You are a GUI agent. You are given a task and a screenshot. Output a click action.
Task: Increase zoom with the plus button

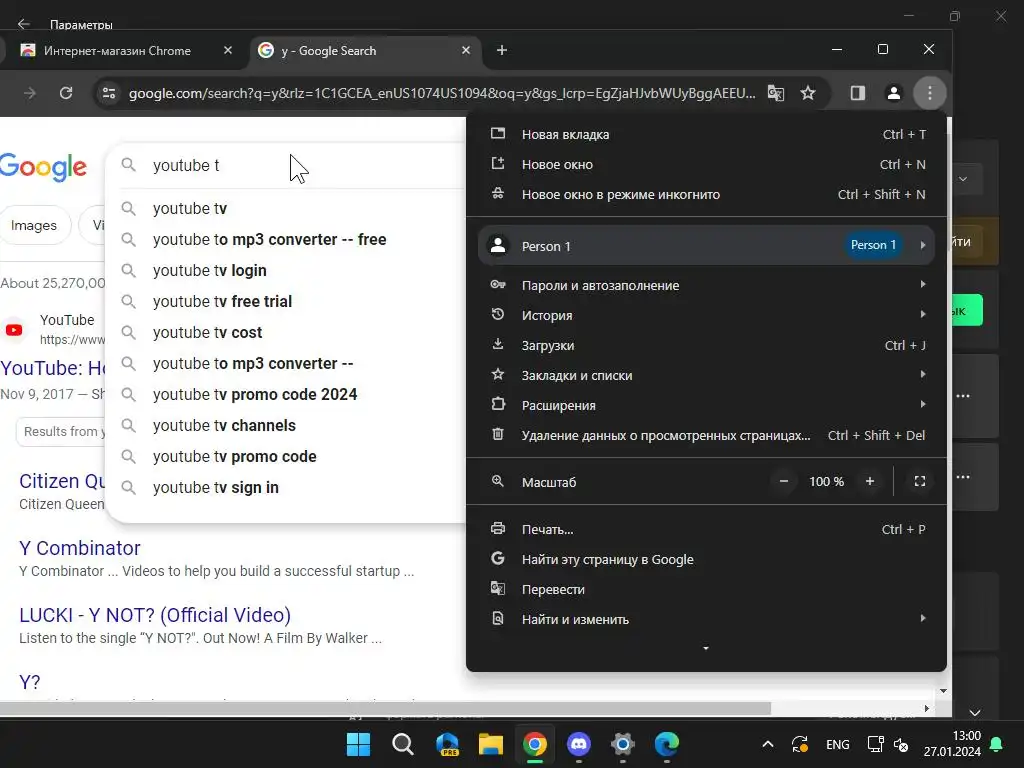coord(870,481)
